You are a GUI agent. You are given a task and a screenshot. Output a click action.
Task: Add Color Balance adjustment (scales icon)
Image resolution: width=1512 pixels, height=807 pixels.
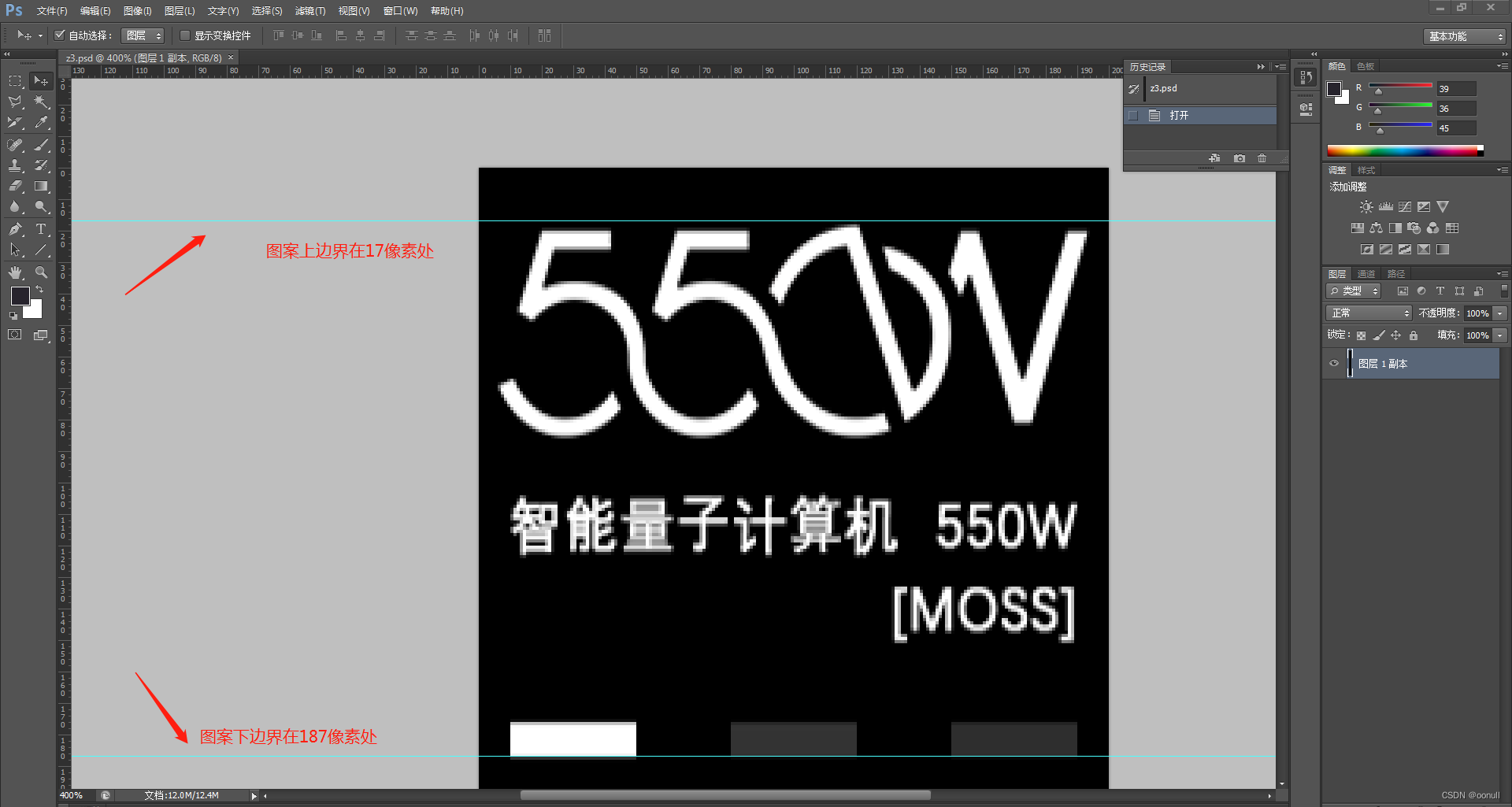tap(1376, 228)
